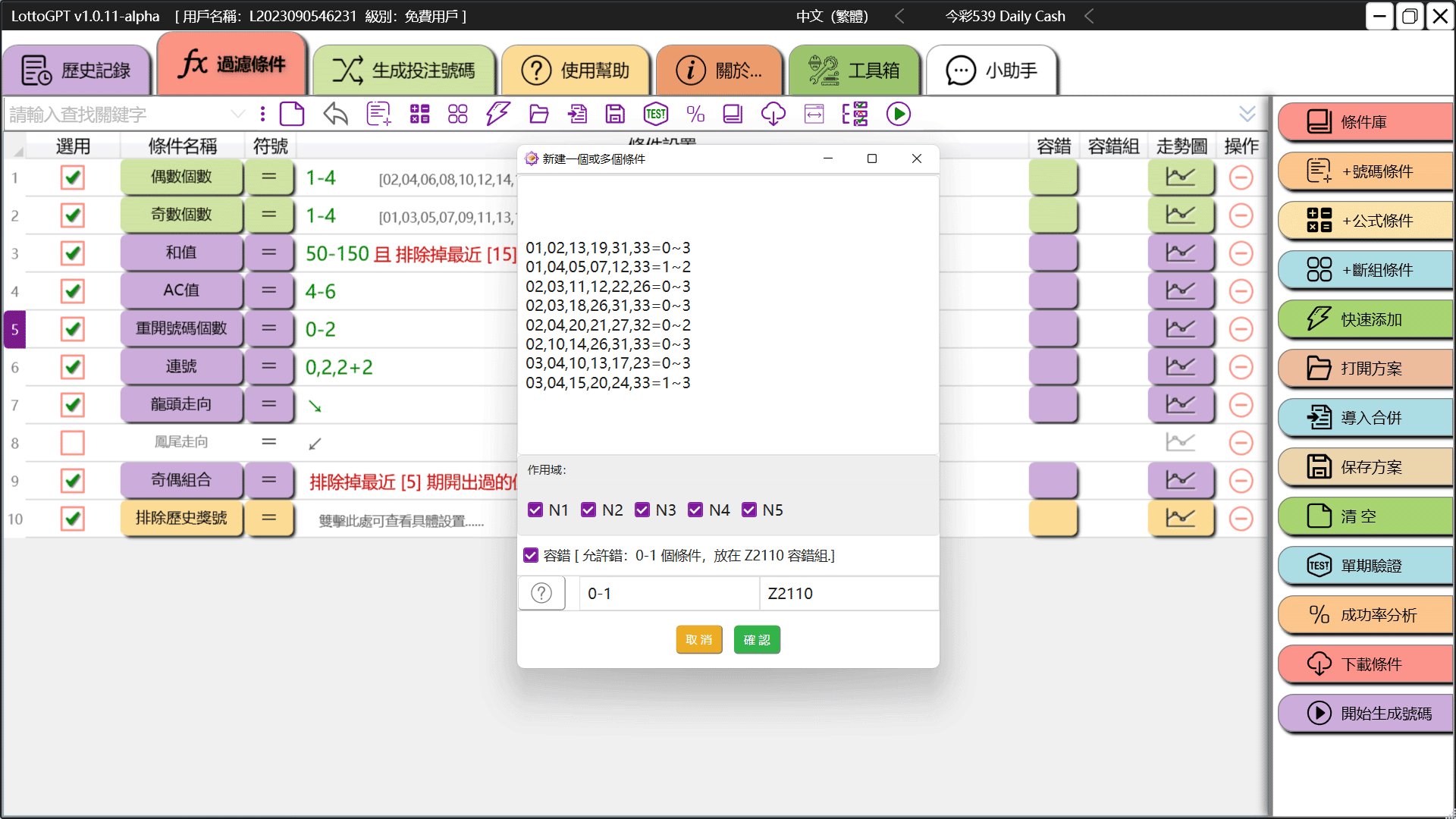
Task: Open trend chart for 偶數個數 row
Action: (1181, 177)
